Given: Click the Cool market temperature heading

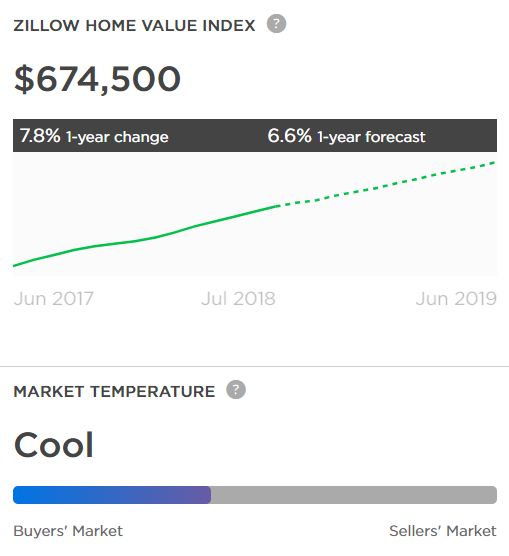Looking at the screenshot, I should tap(54, 445).
